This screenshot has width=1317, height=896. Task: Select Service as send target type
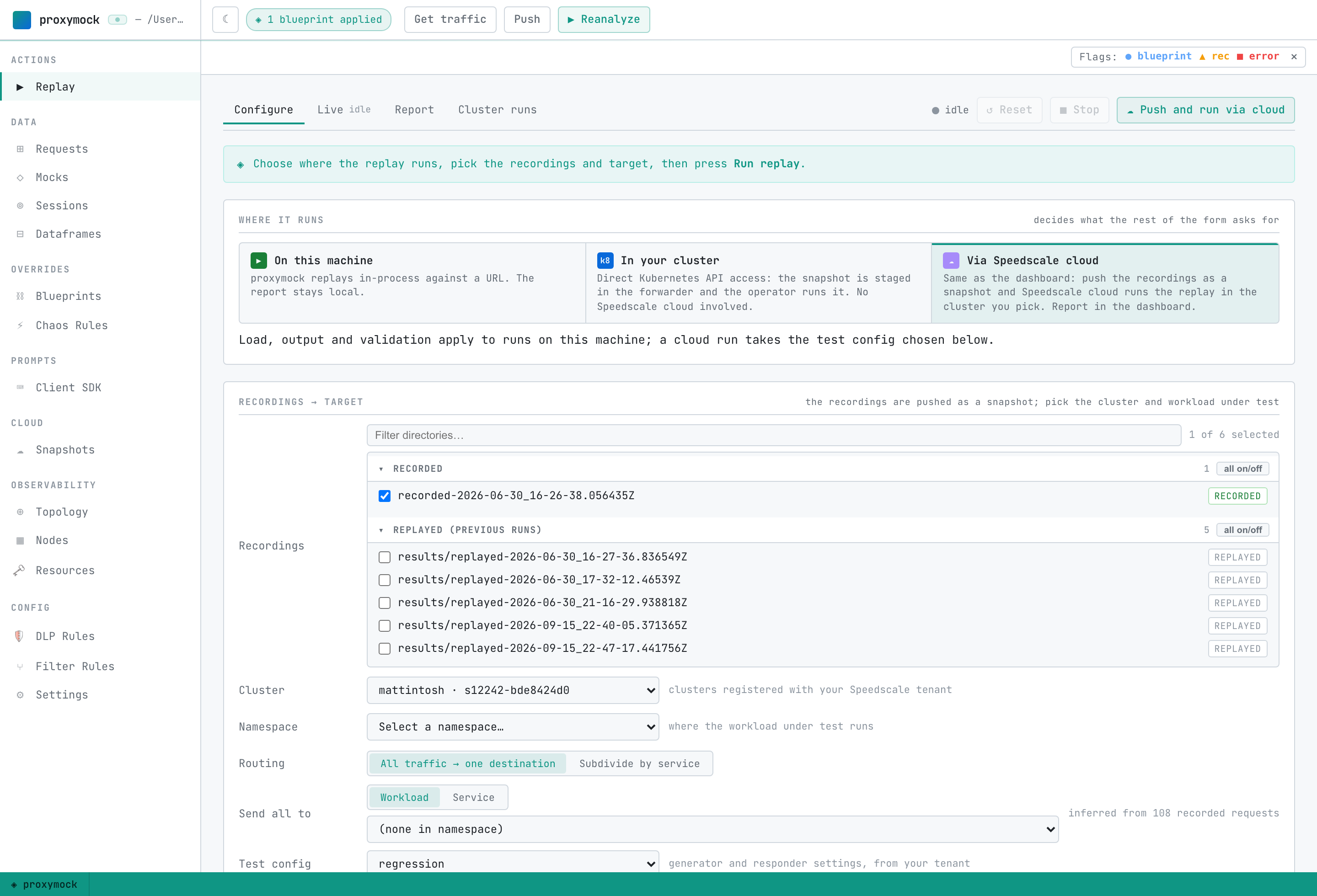pyautogui.click(x=473, y=797)
